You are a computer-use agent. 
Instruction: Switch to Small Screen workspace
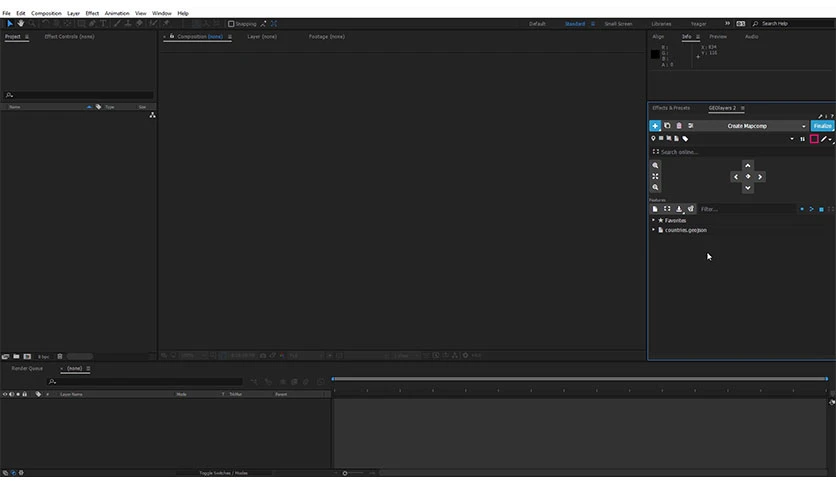coord(618,24)
